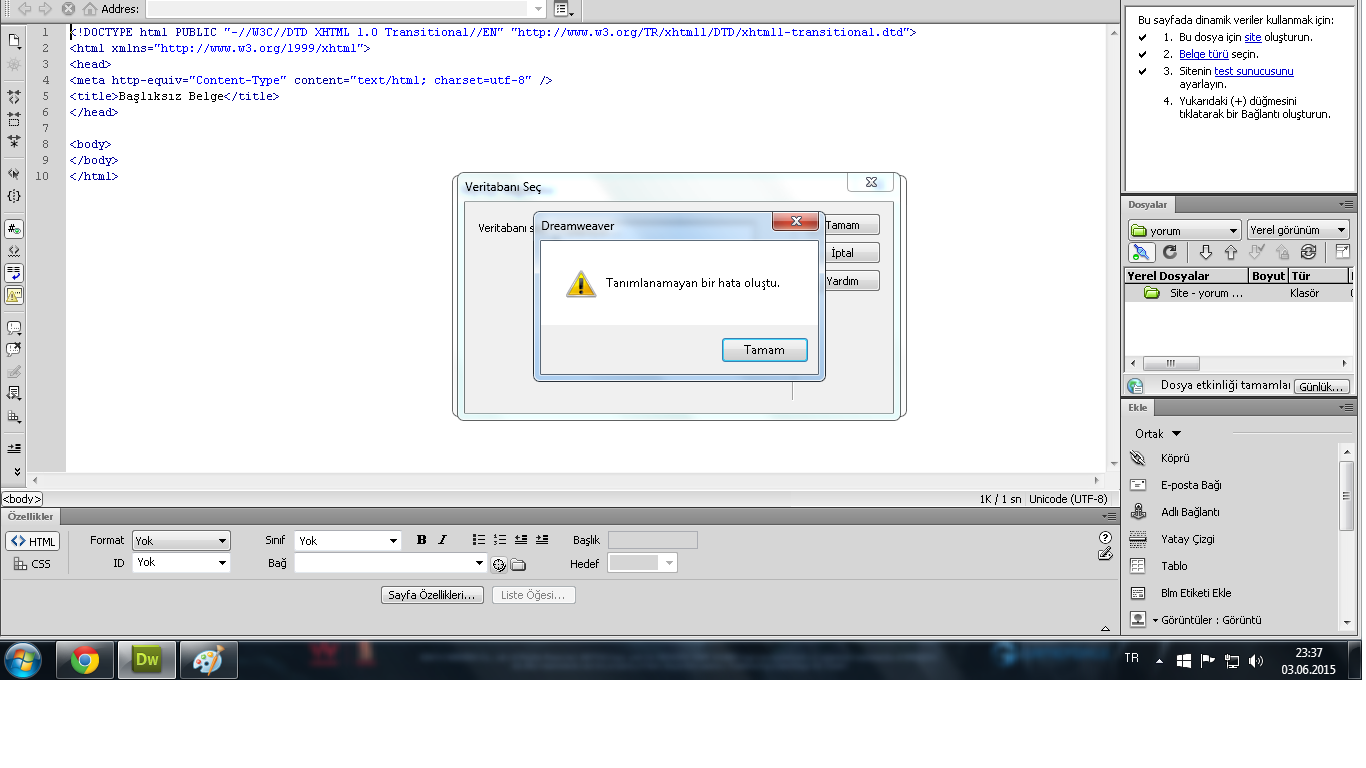Toggle bold formatting in Properties

pyautogui.click(x=421, y=540)
